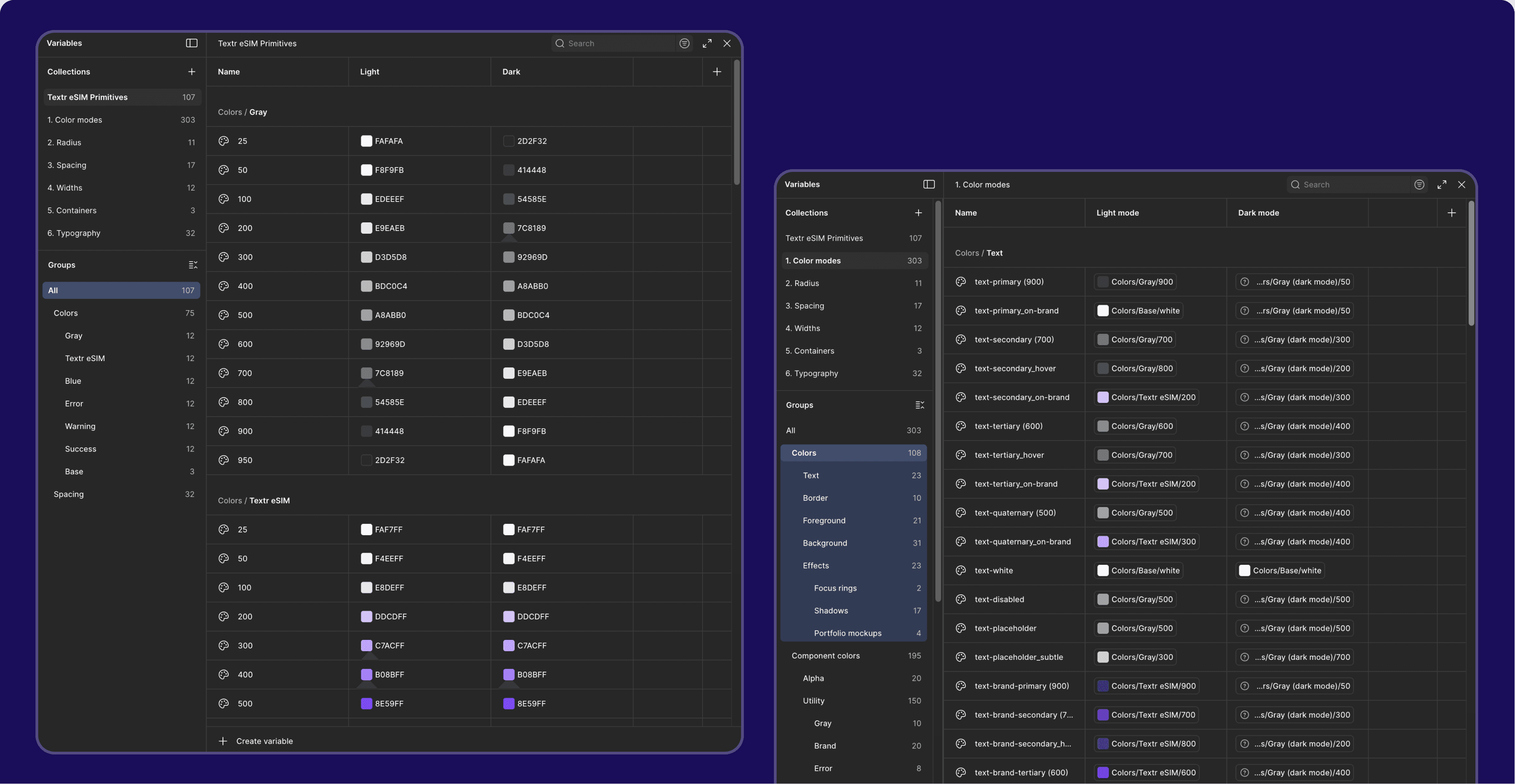Viewport: 1515px width, 784px height.
Task: Click add collection plus in right panel
Action: pos(918,213)
